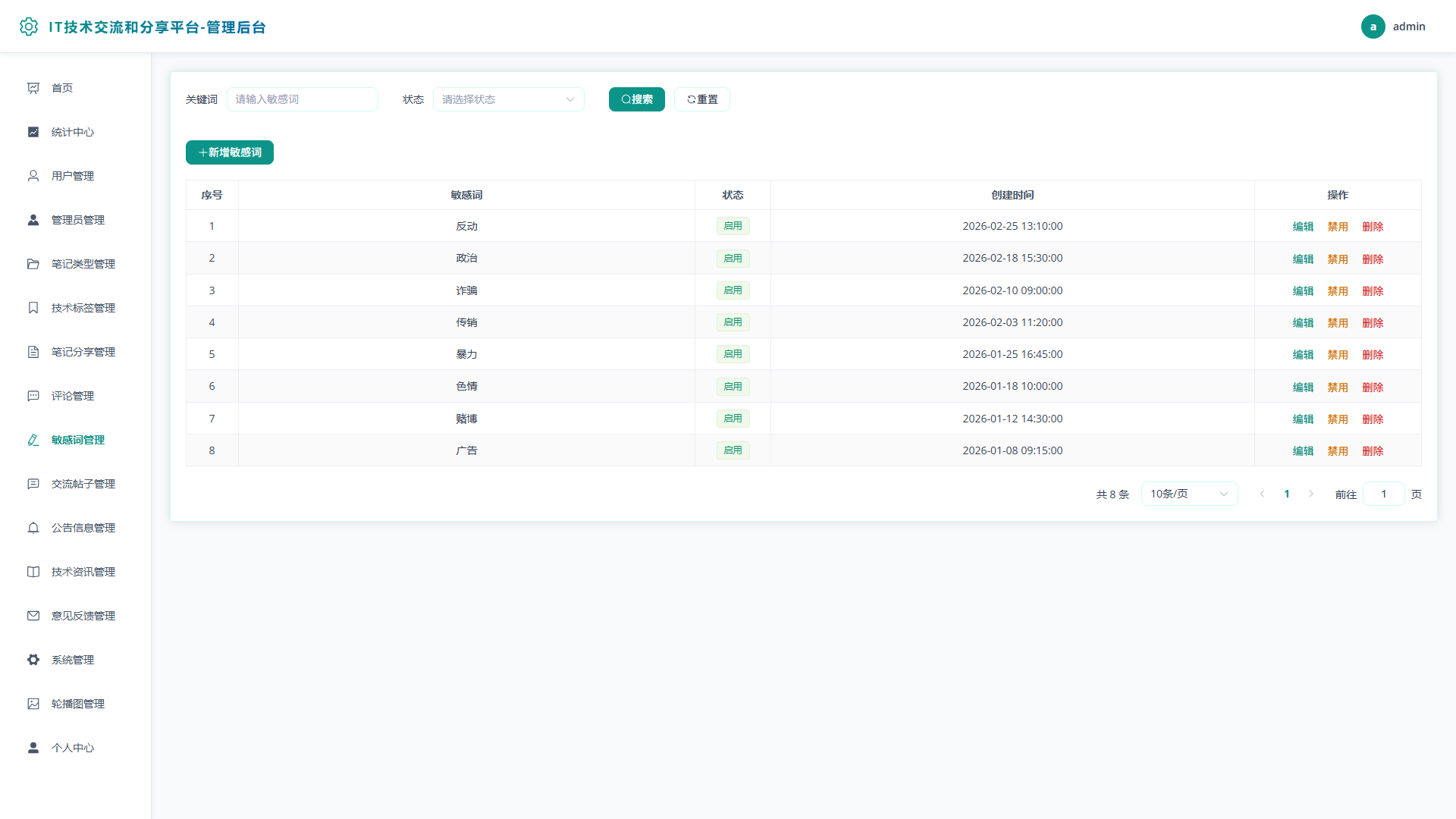This screenshot has height=819, width=1456.
Task: Click the 新增敏感词 add button
Action: click(x=230, y=152)
